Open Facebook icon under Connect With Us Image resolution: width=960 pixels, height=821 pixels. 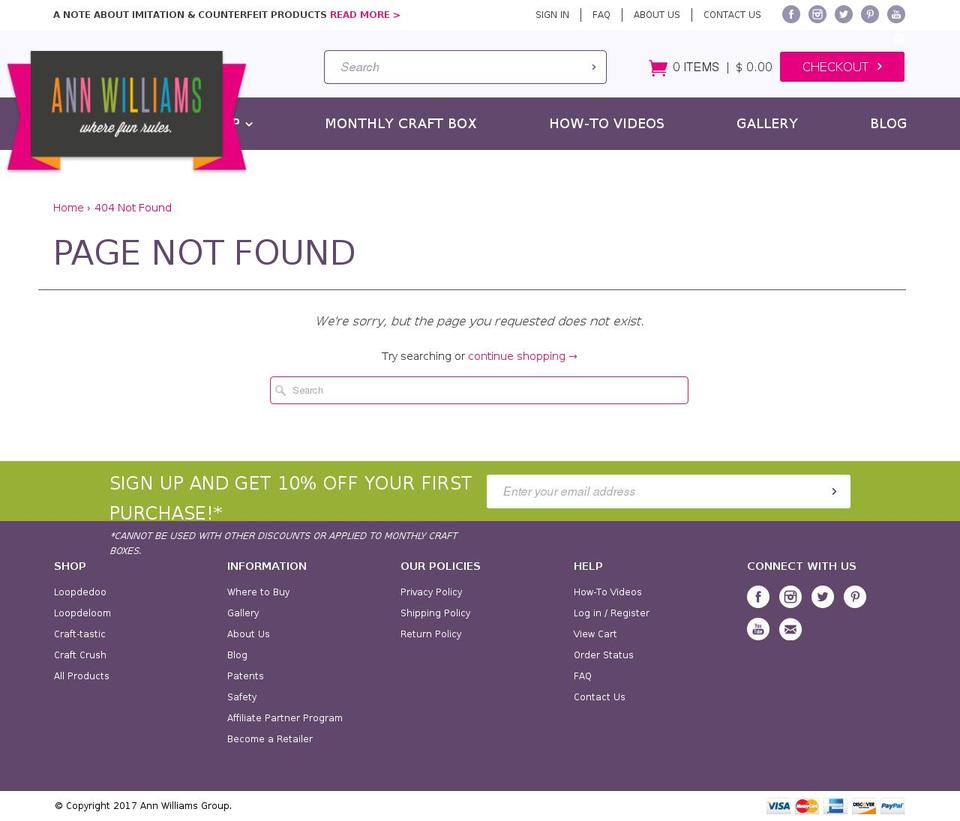[x=758, y=596]
